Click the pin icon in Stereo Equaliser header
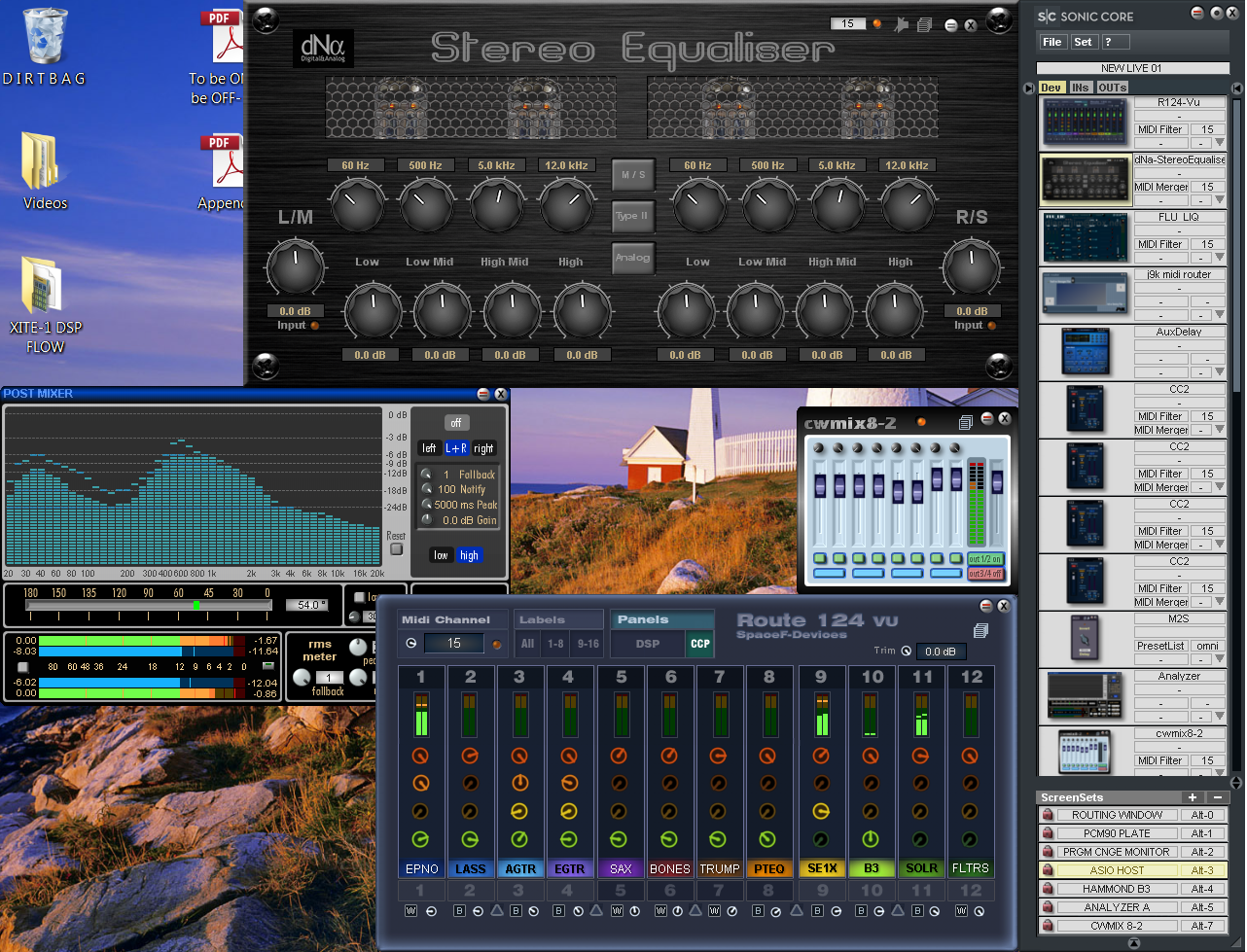Viewport: 1247px width, 952px height. pos(901,24)
